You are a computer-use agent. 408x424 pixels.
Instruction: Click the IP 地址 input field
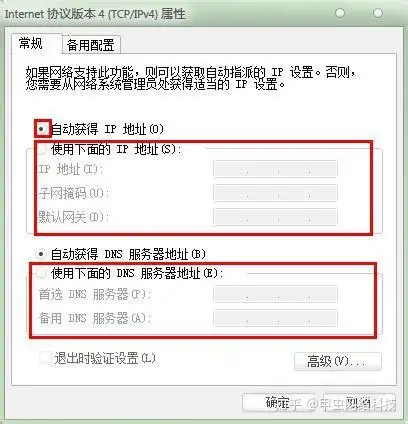pyautogui.click(x=275, y=169)
